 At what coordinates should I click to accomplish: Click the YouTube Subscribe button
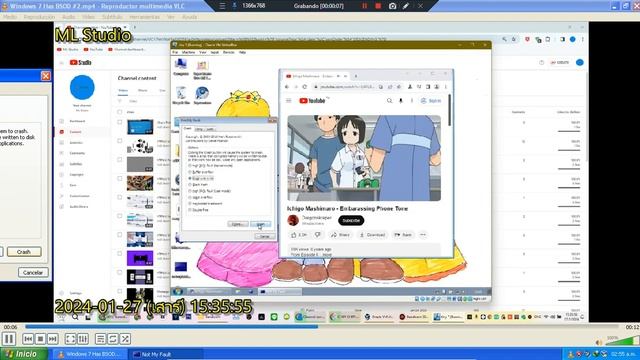pos(351,220)
